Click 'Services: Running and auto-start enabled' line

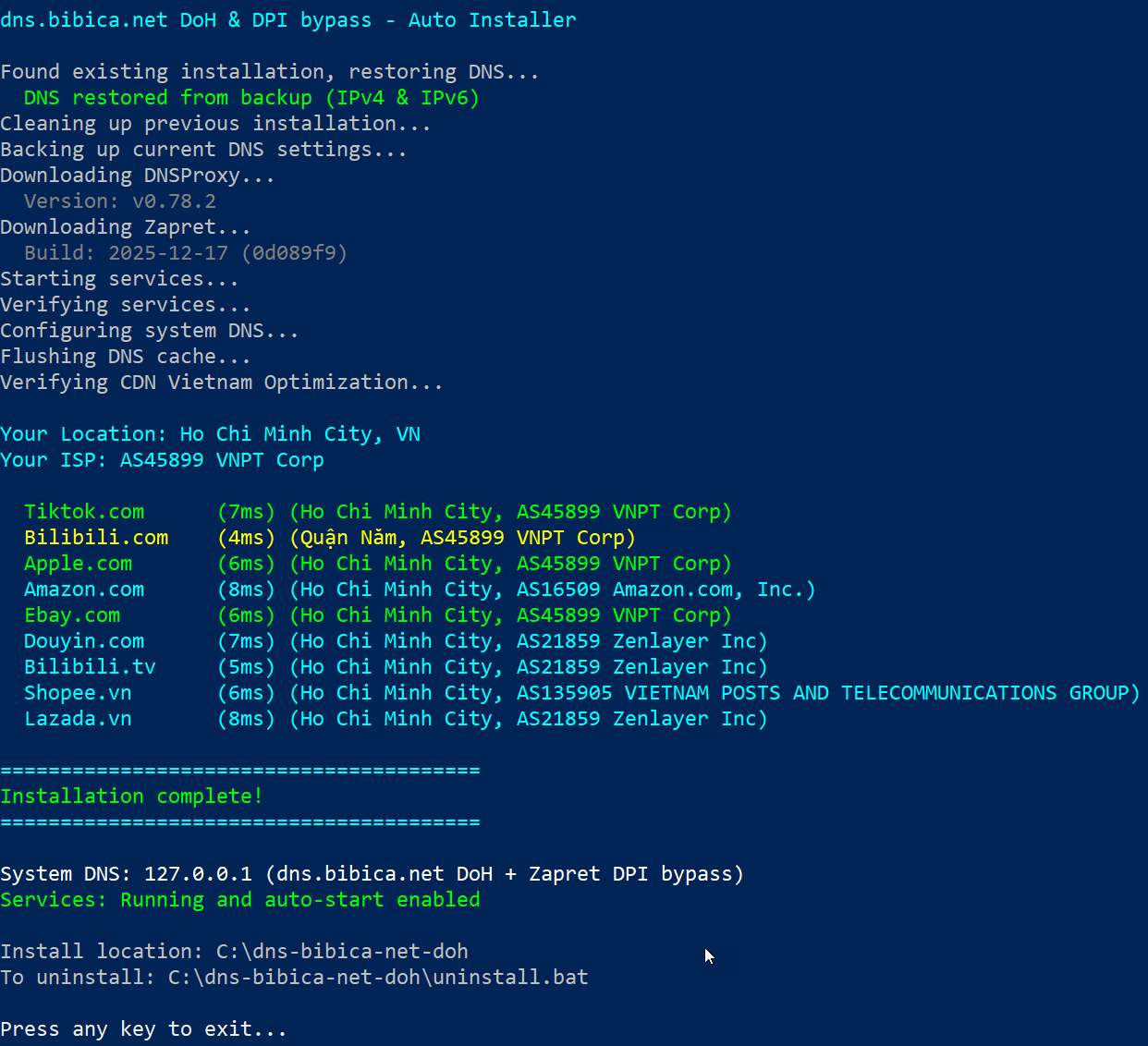(240, 900)
